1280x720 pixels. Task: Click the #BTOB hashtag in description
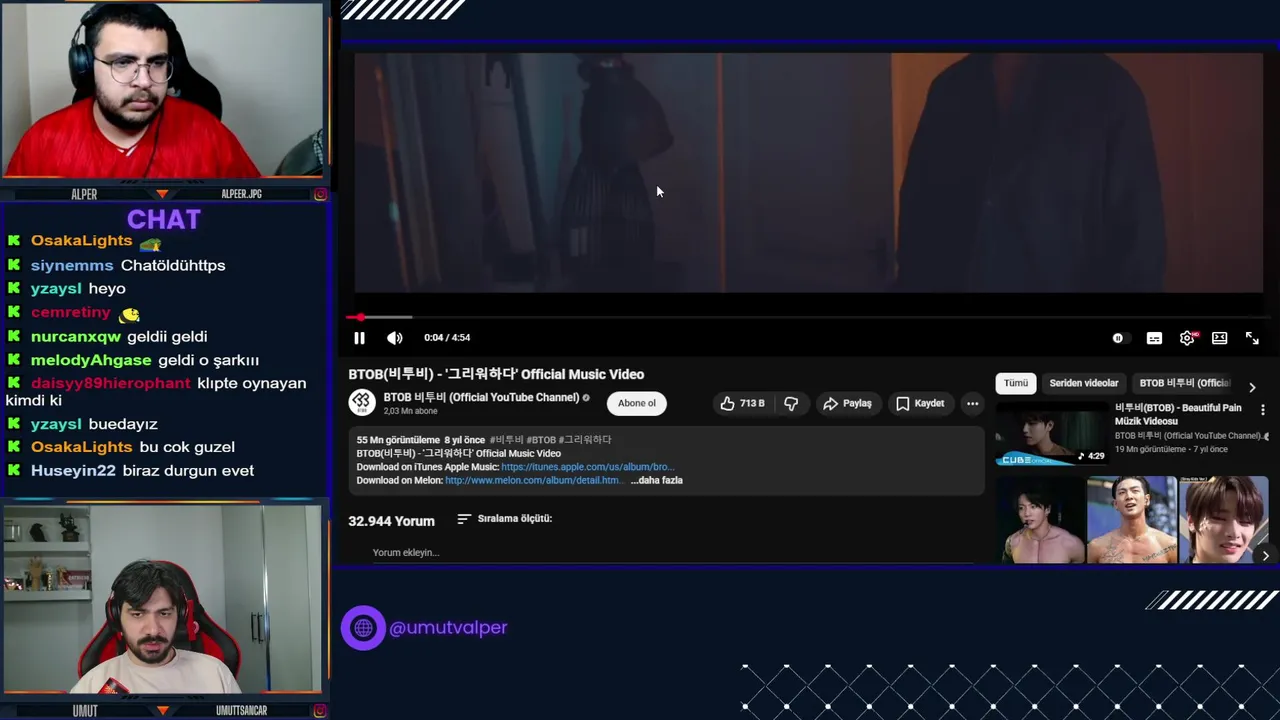(541, 440)
